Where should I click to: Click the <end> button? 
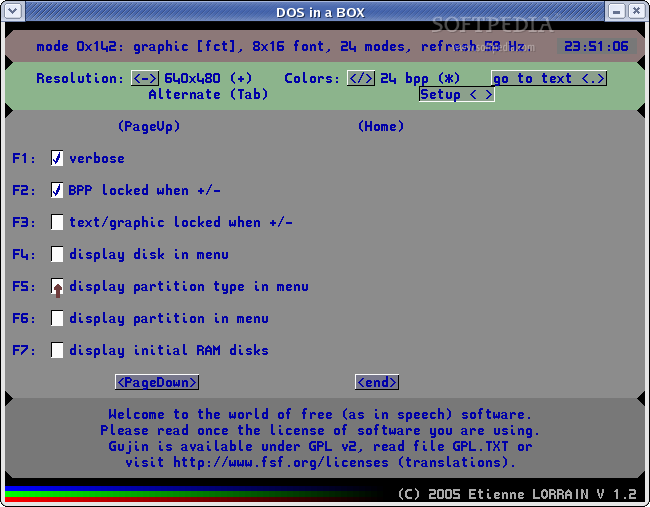click(x=377, y=382)
